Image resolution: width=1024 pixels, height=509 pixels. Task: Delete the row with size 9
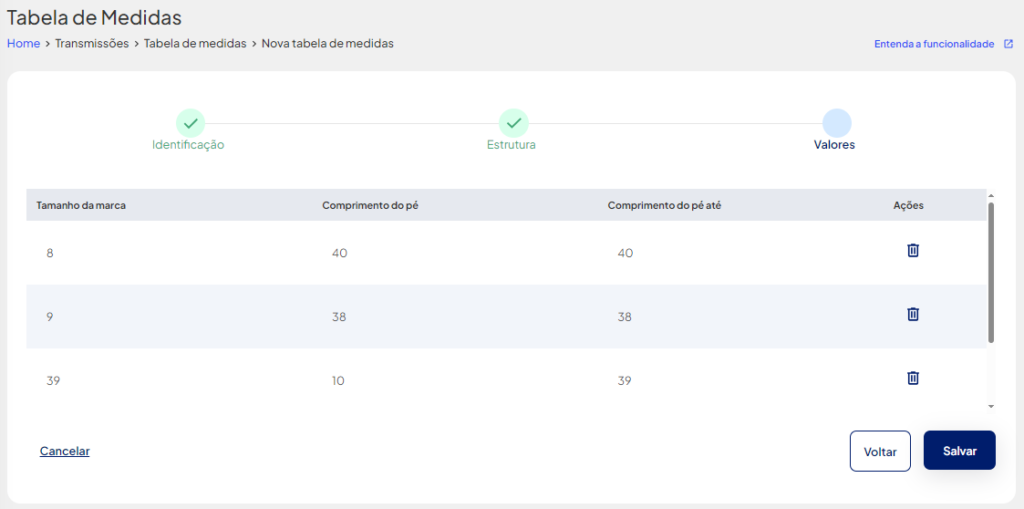coord(913,314)
